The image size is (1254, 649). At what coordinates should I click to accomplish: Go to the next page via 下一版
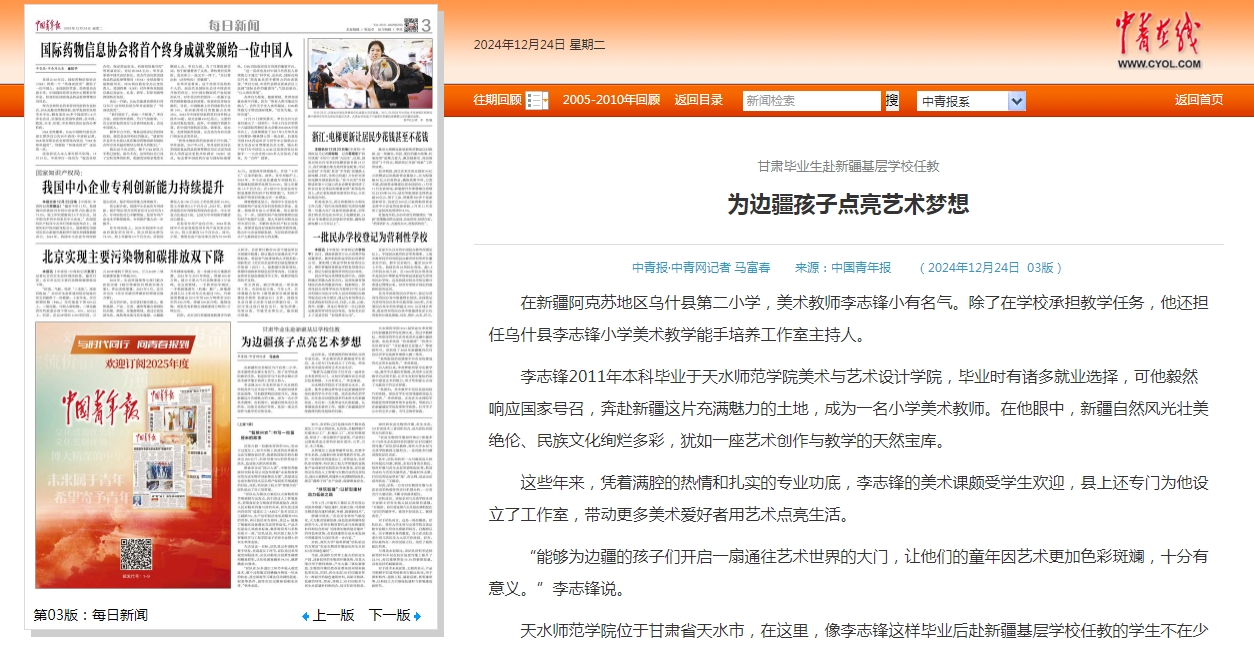pos(389,616)
